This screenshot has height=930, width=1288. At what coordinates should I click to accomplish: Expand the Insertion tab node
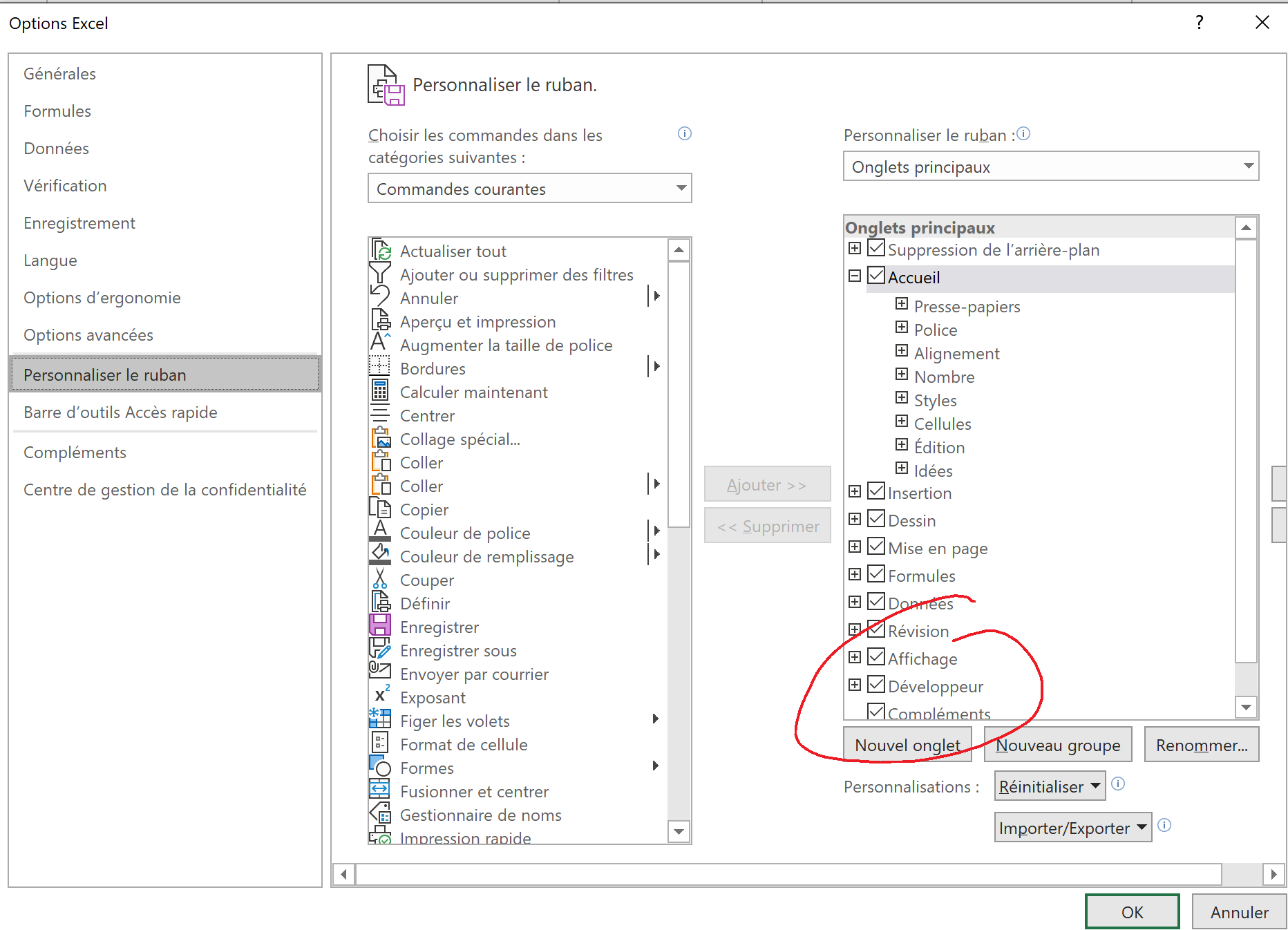pos(855,491)
